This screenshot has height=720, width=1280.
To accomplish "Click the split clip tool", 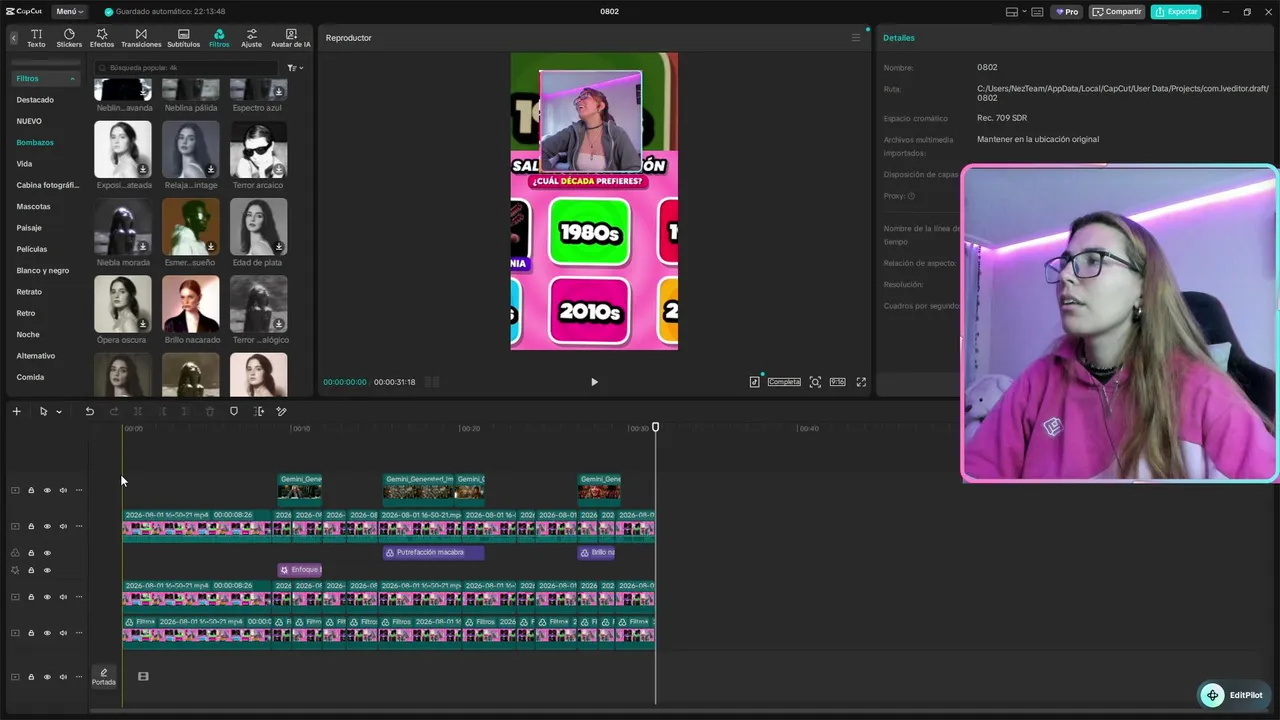I will click(x=138, y=411).
